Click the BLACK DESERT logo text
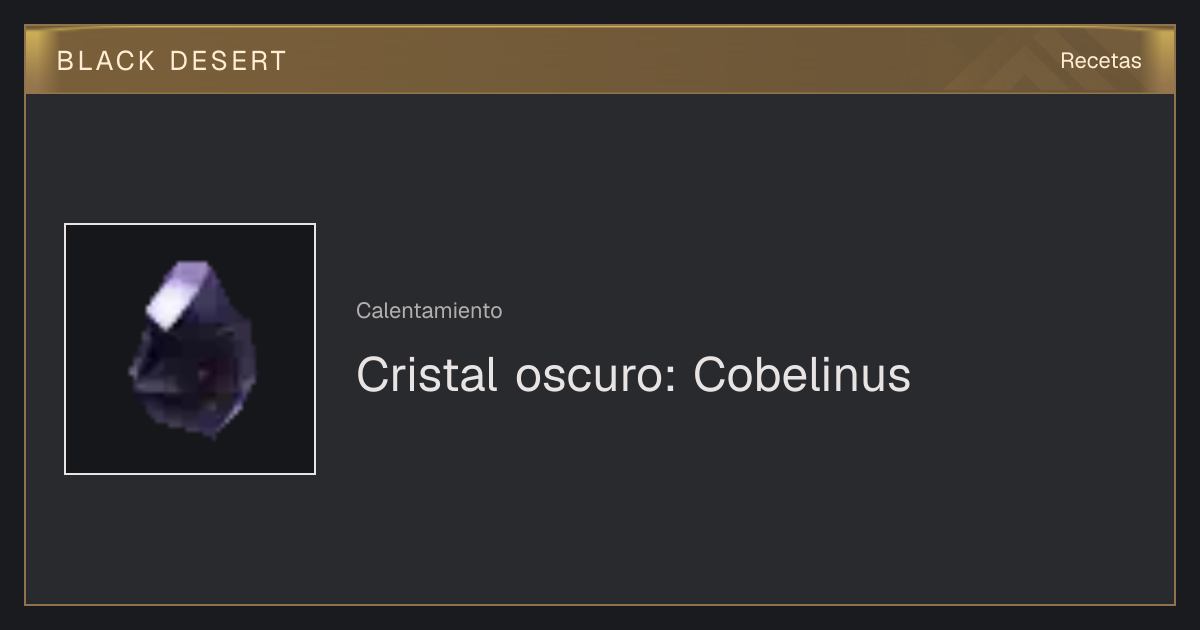Viewport: 1200px width, 630px height. pos(172,60)
